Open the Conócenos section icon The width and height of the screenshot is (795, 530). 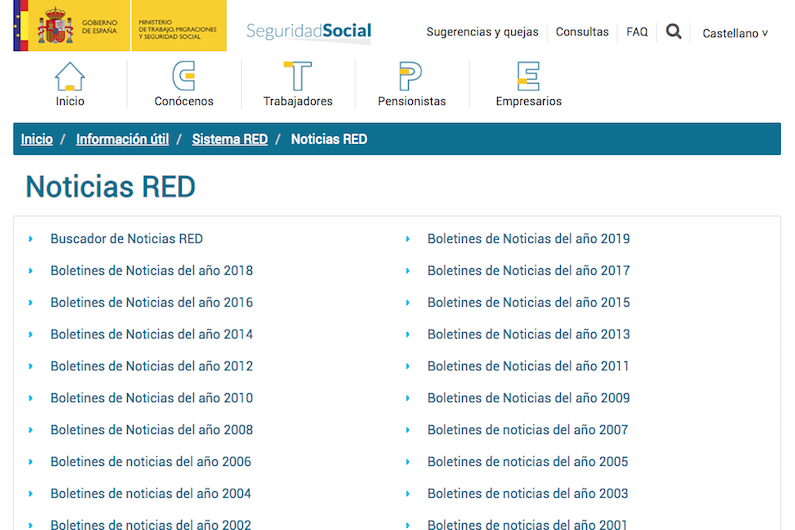(183, 77)
